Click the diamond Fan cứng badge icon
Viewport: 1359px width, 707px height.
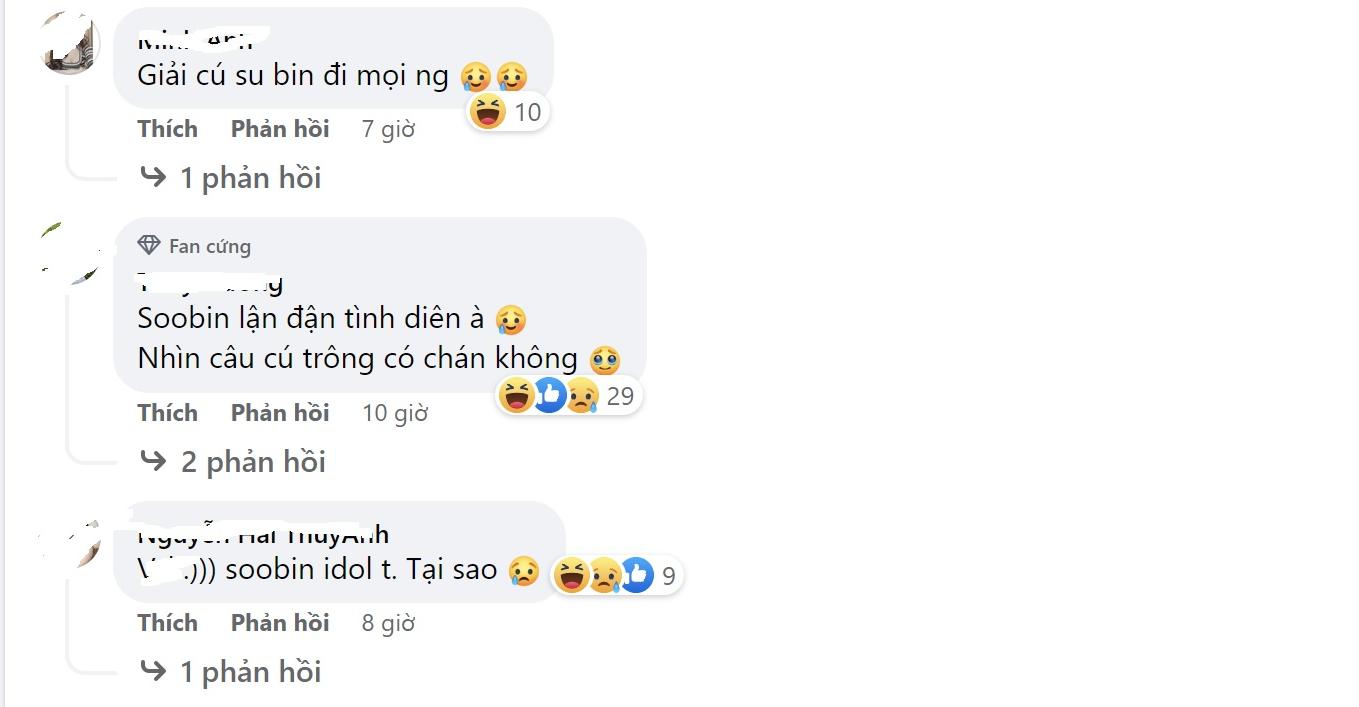tap(150, 244)
